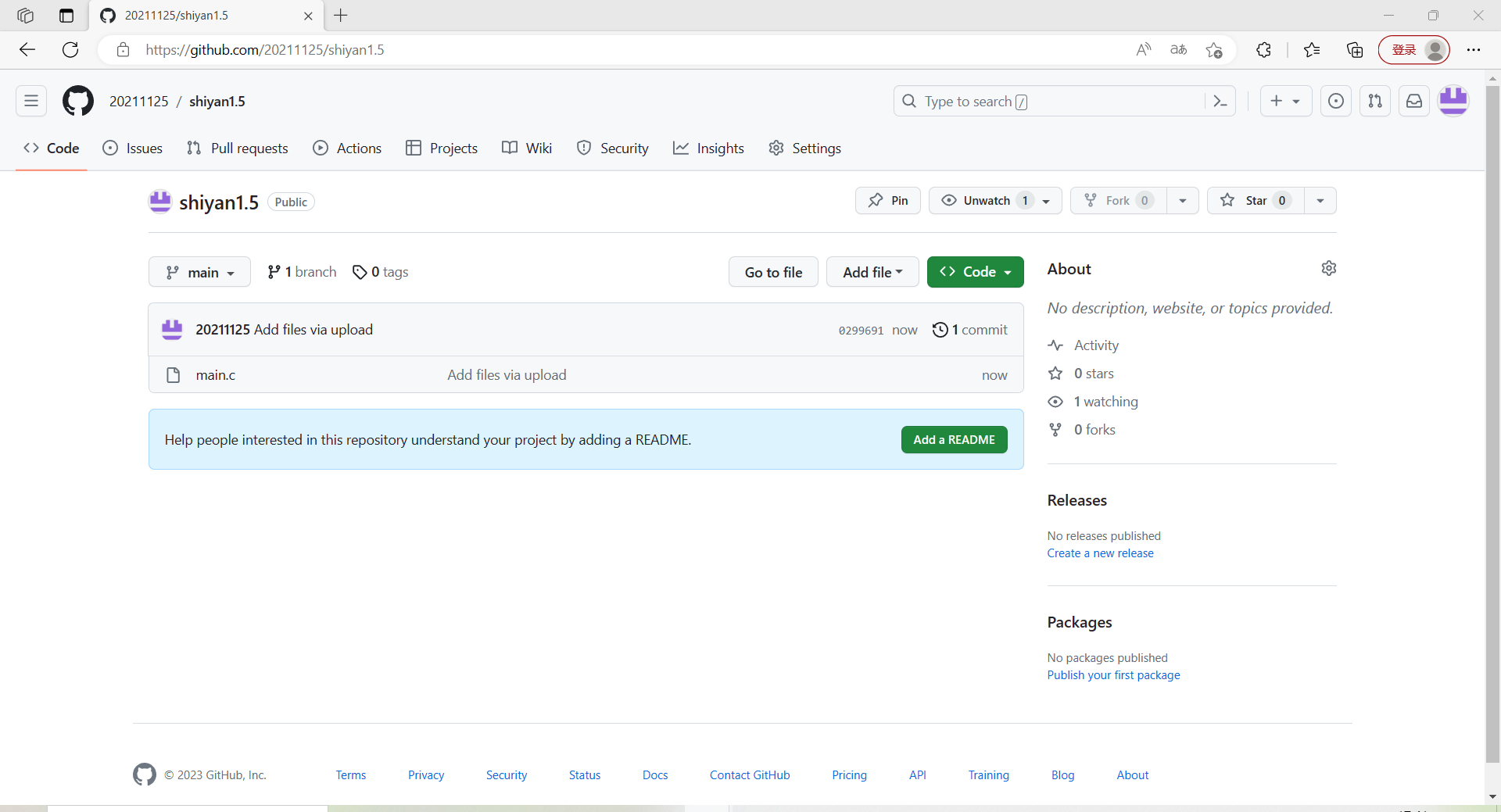The width and height of the screenshot is (1501, 812).
Task: Expand the Add file dropdown
Action: coord(872,272)
